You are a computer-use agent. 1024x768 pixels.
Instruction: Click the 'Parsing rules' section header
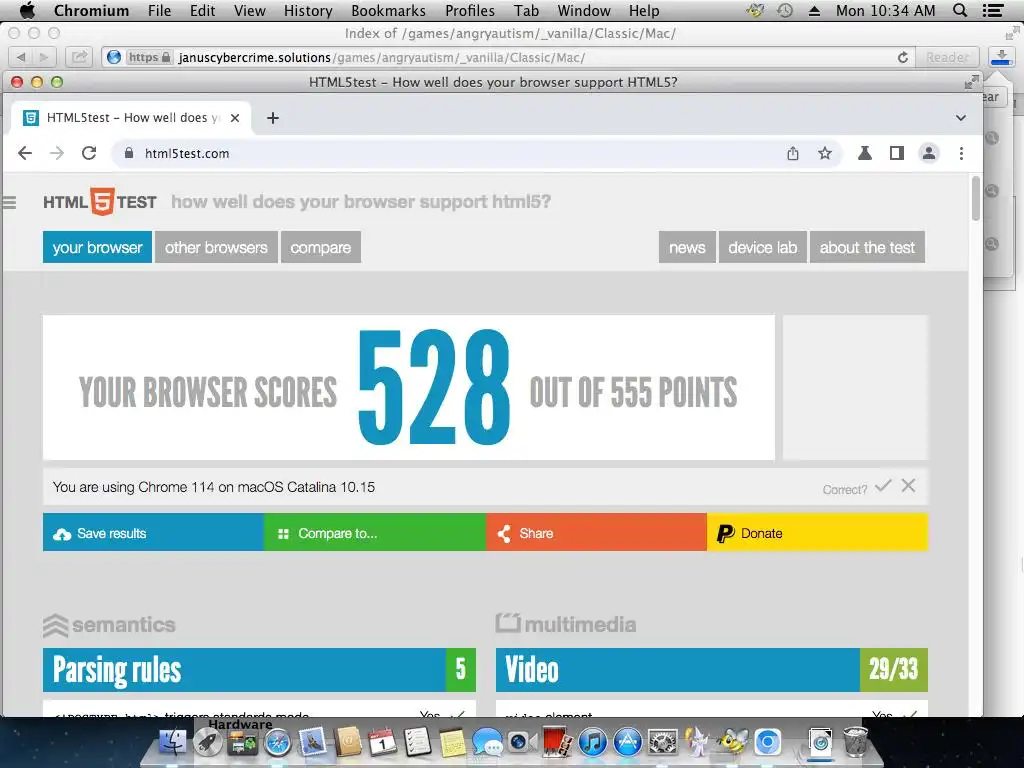click(259, 670)
